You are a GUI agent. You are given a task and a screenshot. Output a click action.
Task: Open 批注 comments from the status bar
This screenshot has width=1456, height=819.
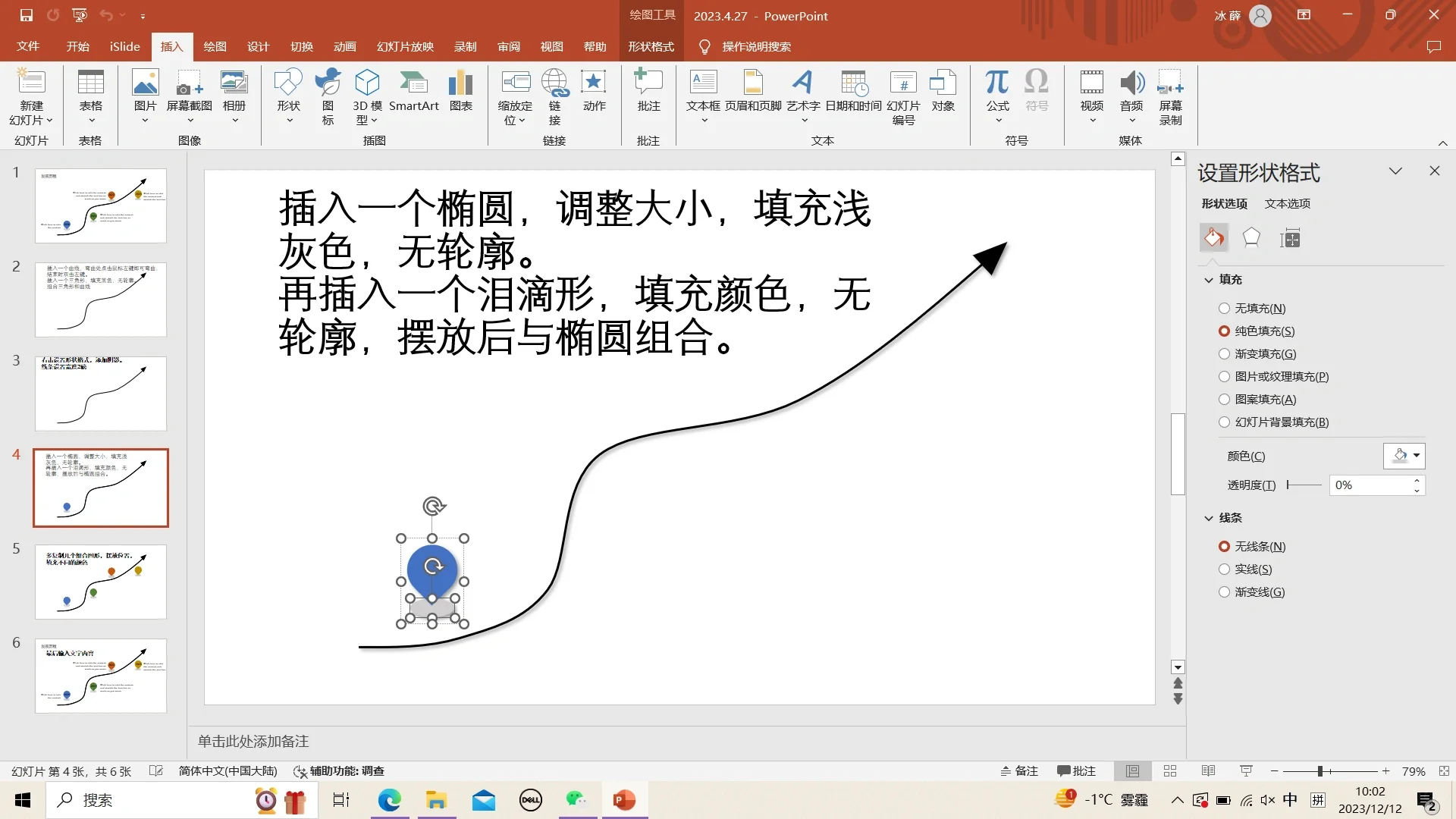click(x=1076, y=770)
